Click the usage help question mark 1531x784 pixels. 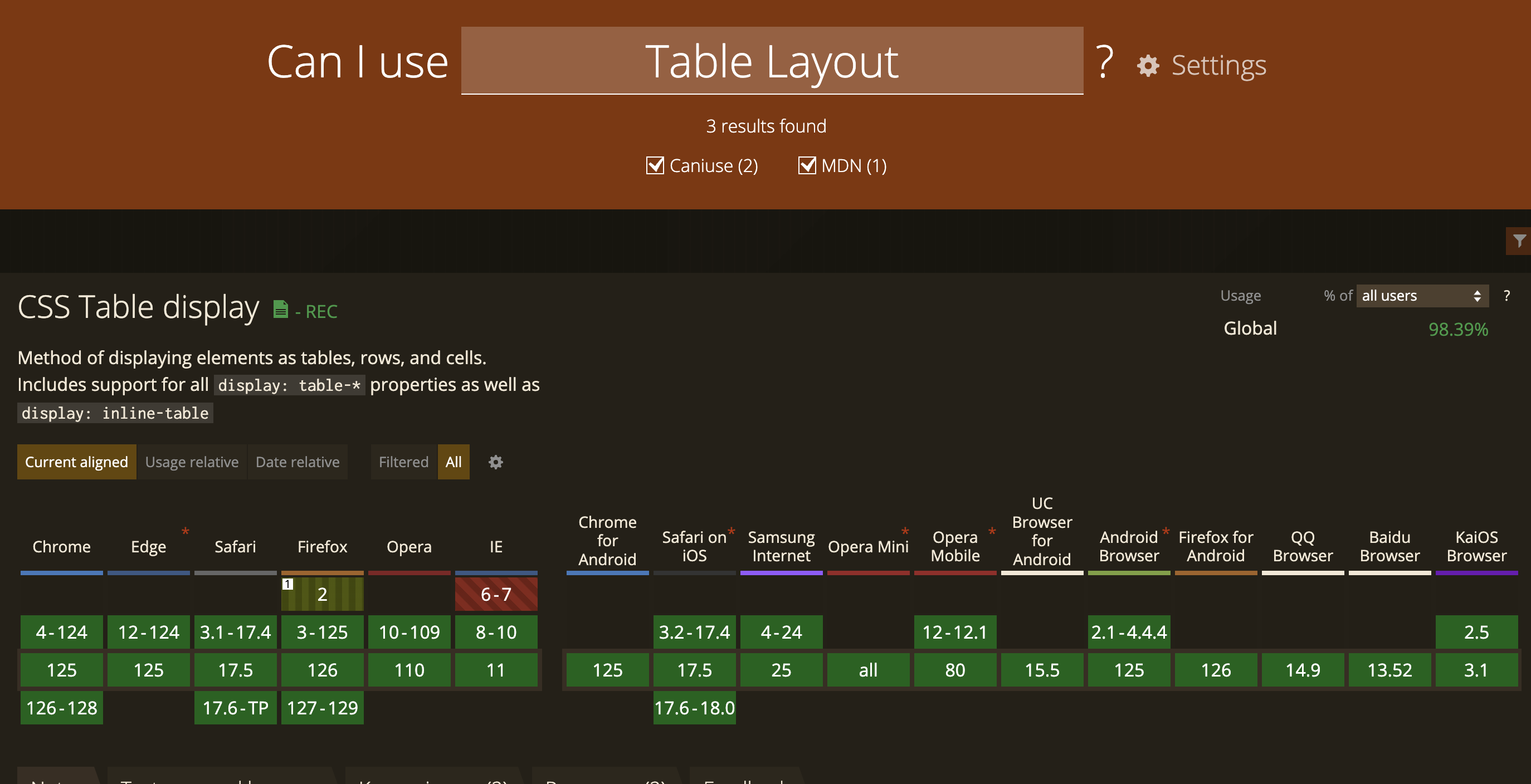[1506, 296]
